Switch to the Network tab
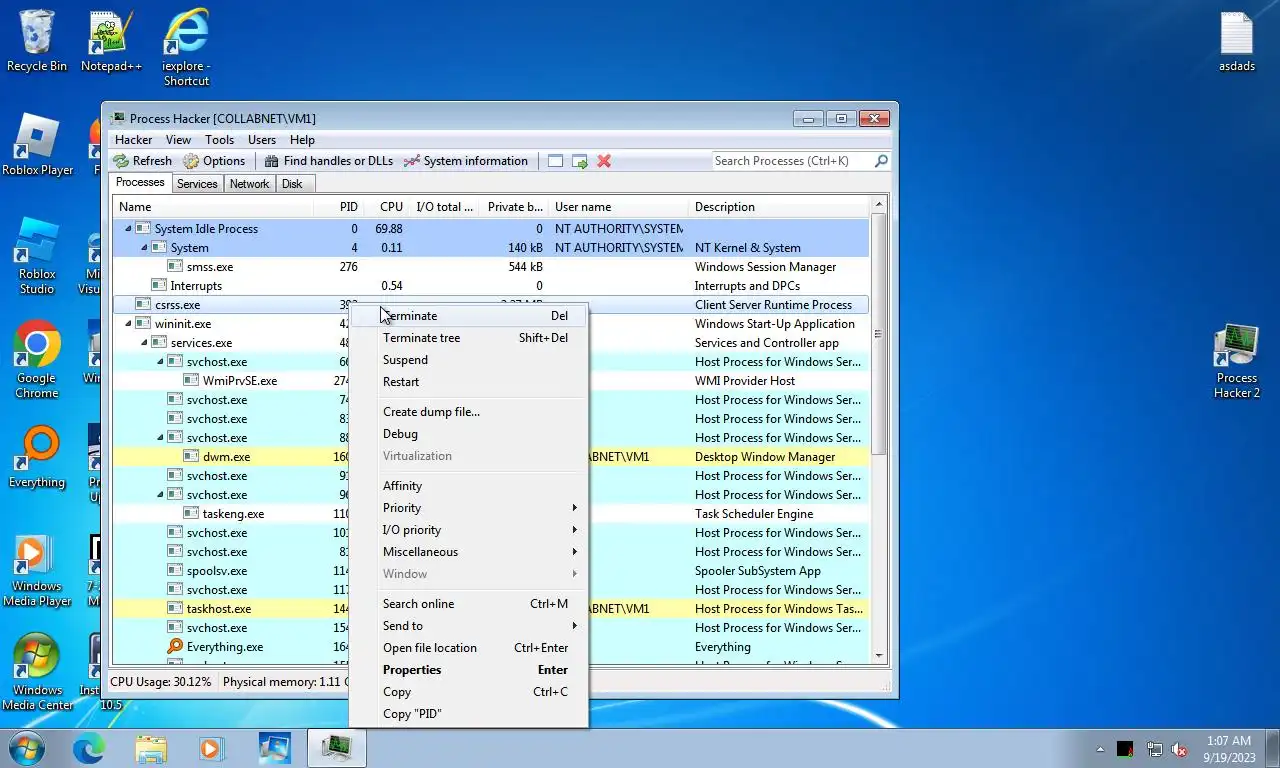 tap(249, 184)
